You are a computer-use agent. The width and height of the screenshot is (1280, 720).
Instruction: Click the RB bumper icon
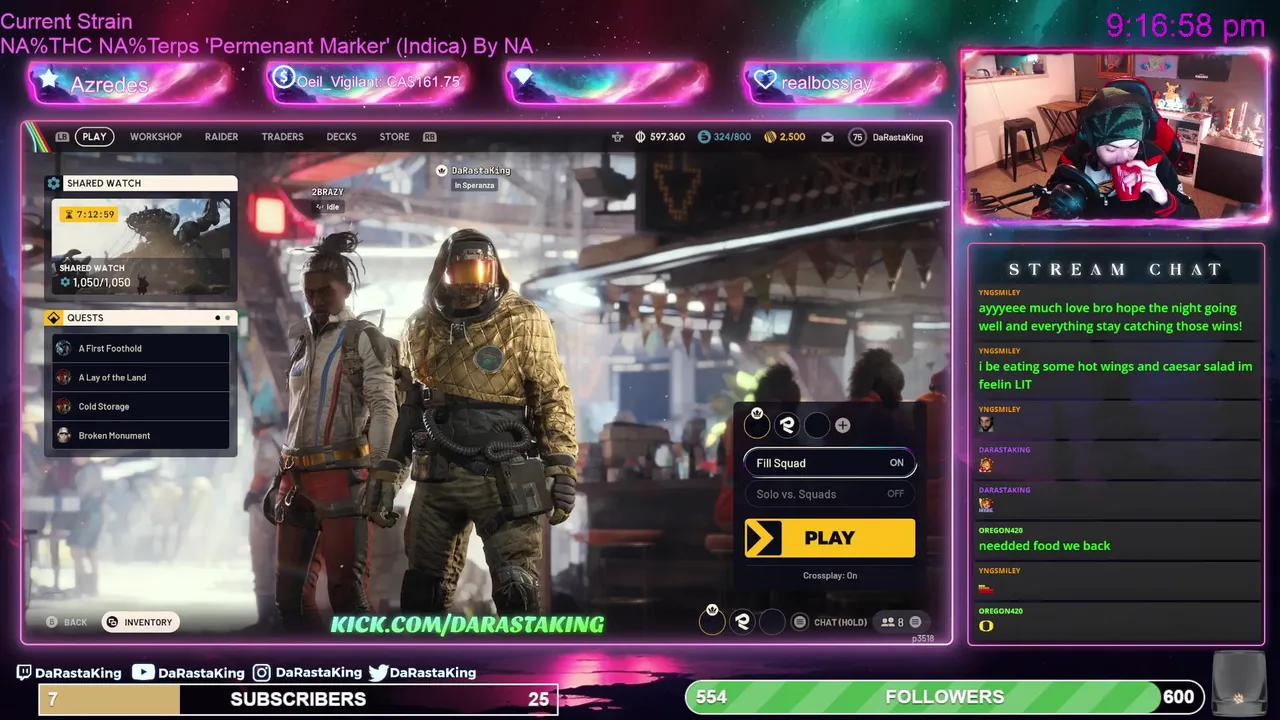point(430,137)
